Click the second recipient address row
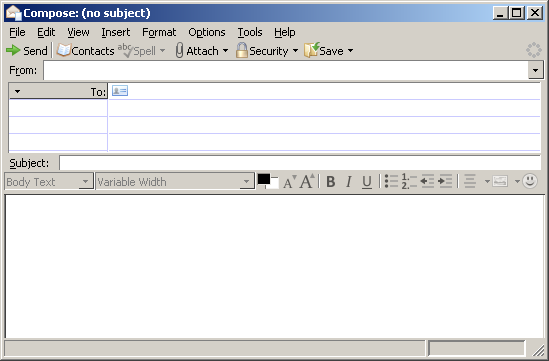This screenshot has width=549, height=361. coord(324,108)
